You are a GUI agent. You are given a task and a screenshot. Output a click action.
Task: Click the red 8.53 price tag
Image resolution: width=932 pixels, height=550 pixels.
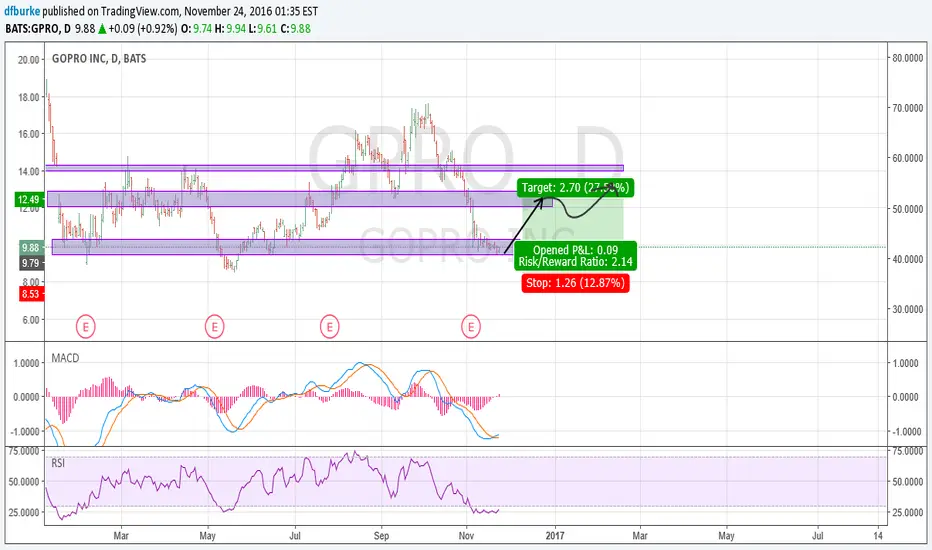click(31, 294)
